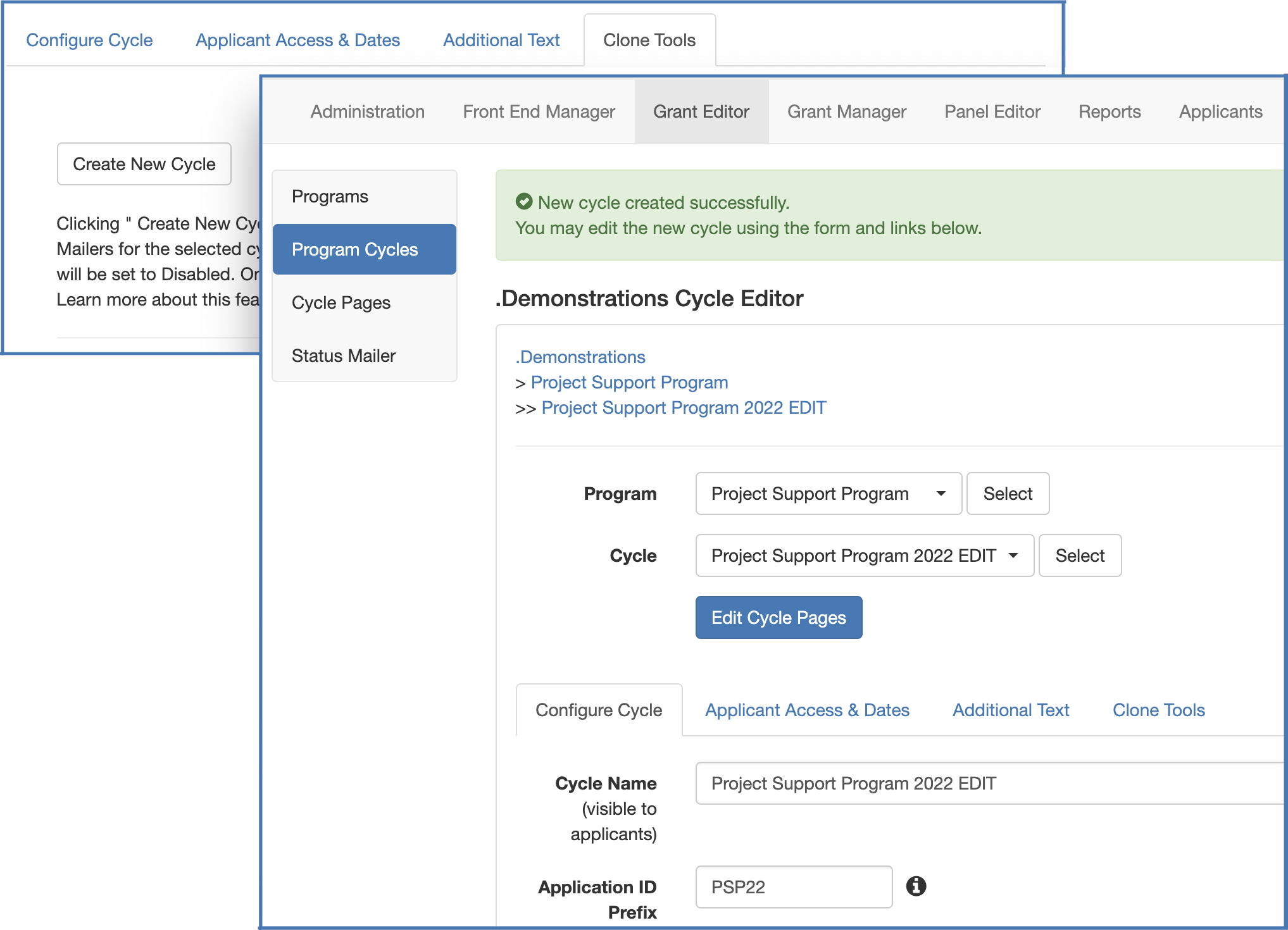Select Program Cycles in the sidebar
The width and height of the screenshot is (1288, 930).
click(x=365, y=249)
